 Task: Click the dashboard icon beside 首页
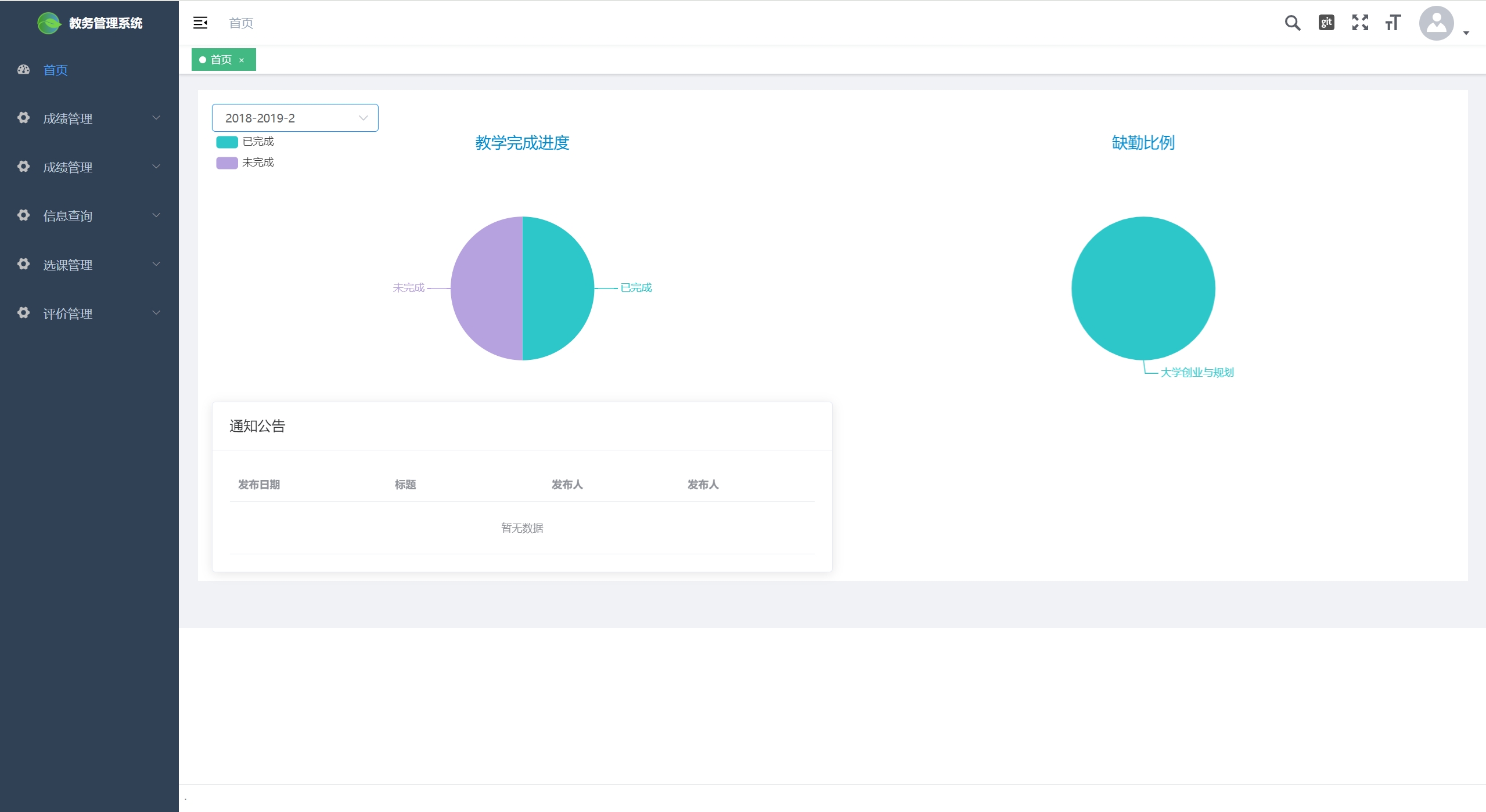[23, 70]
